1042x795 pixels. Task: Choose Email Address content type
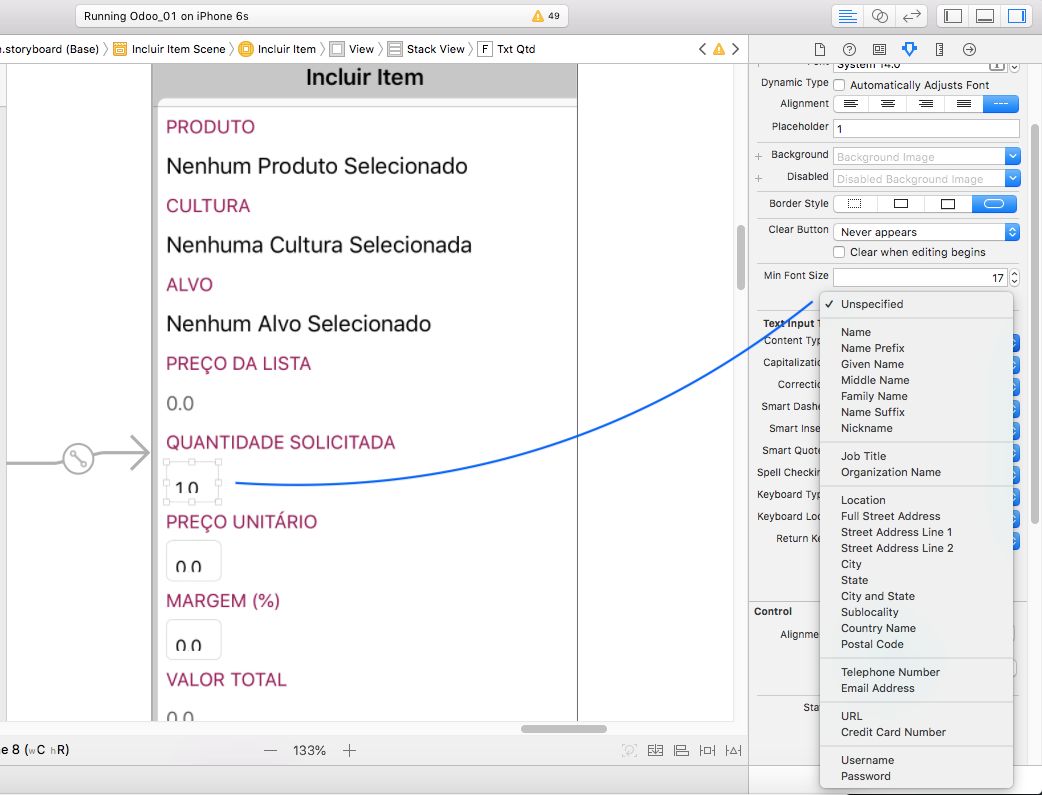[916, 688]
